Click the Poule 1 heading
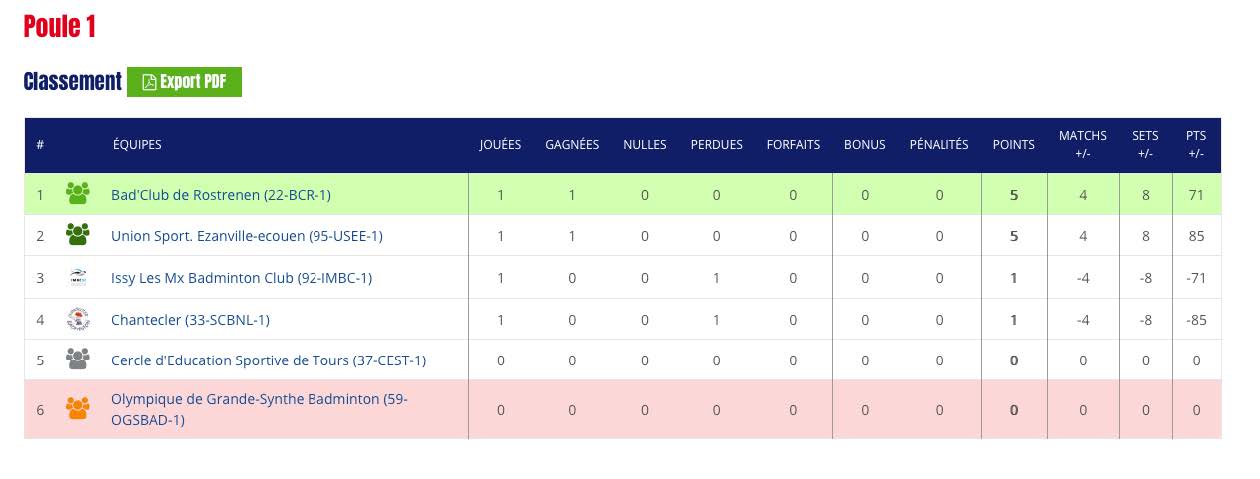This screenshot has height=479, width=1260. tap(59, 27)
